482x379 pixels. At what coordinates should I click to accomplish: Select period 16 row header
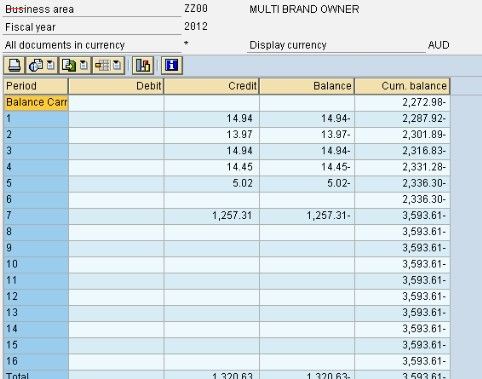36,361
